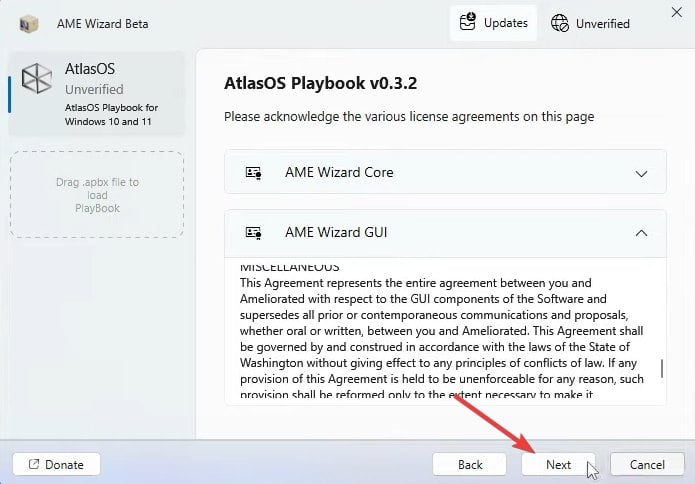Click the AtlasOS cube icon in sidebar
695x484 pixels.
[37, 80]
